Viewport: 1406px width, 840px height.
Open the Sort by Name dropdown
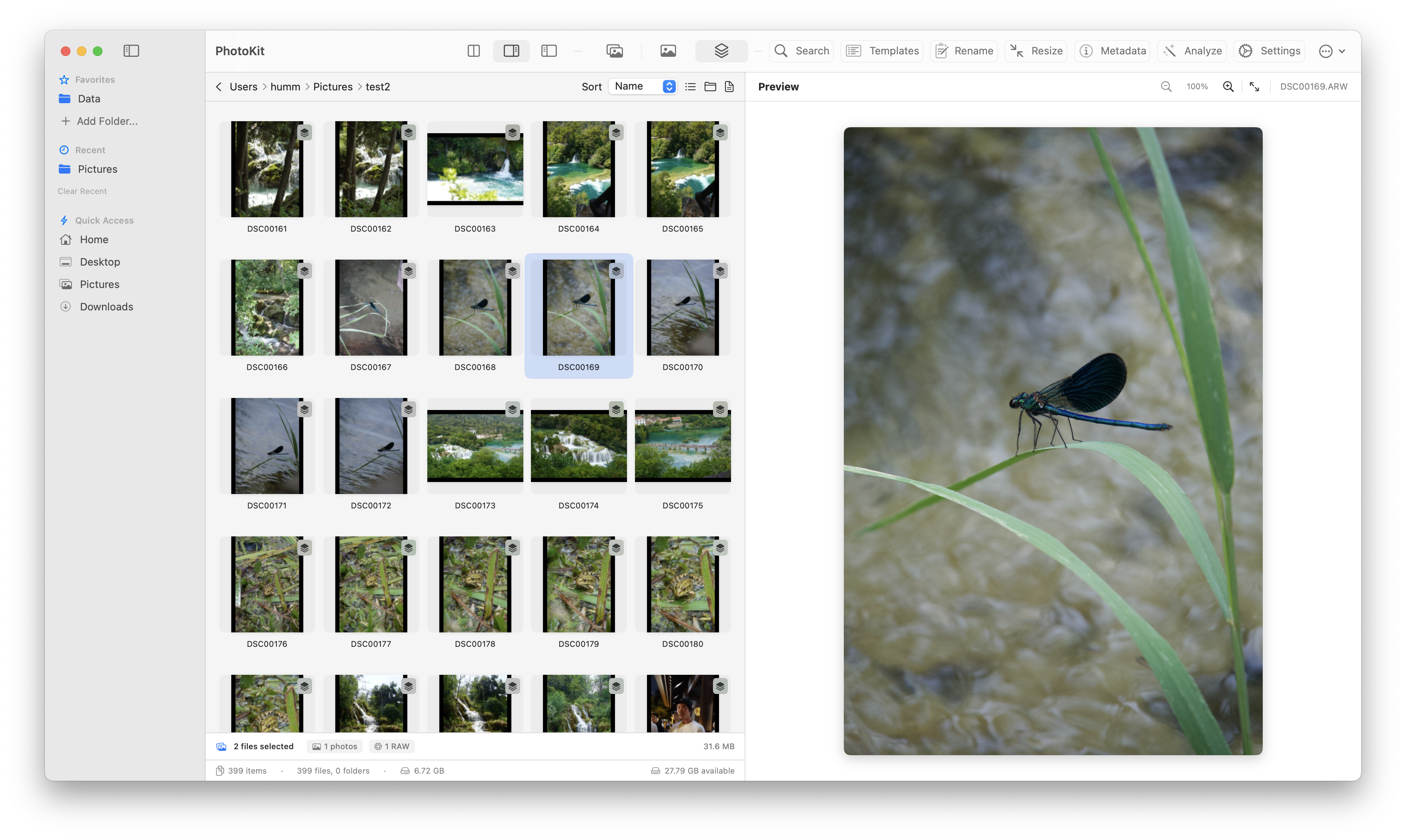pos(643,87)
